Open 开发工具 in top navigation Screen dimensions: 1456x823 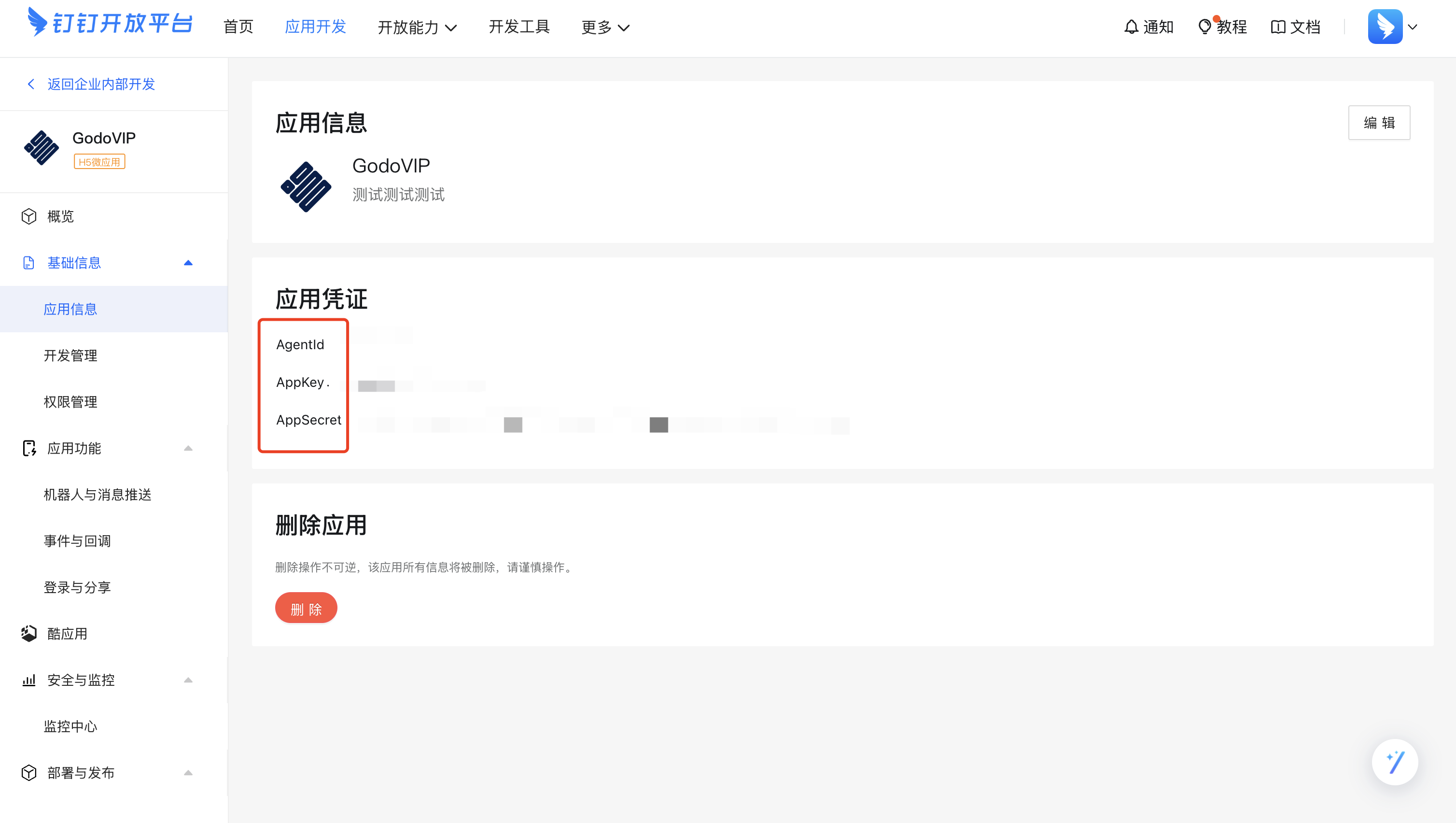[519, 27]
